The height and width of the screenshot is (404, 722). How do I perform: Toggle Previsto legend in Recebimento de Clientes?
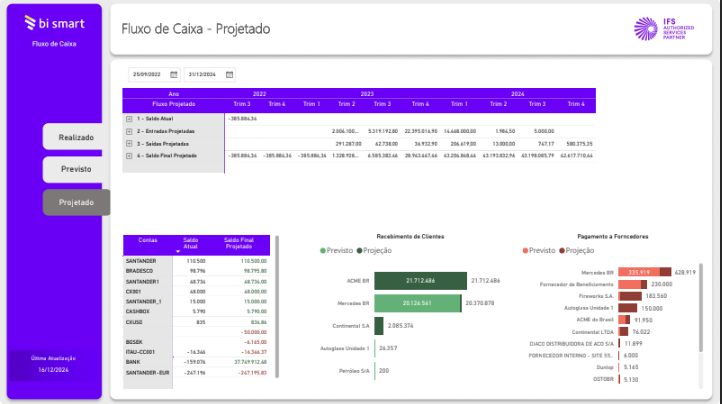[336, 251]
